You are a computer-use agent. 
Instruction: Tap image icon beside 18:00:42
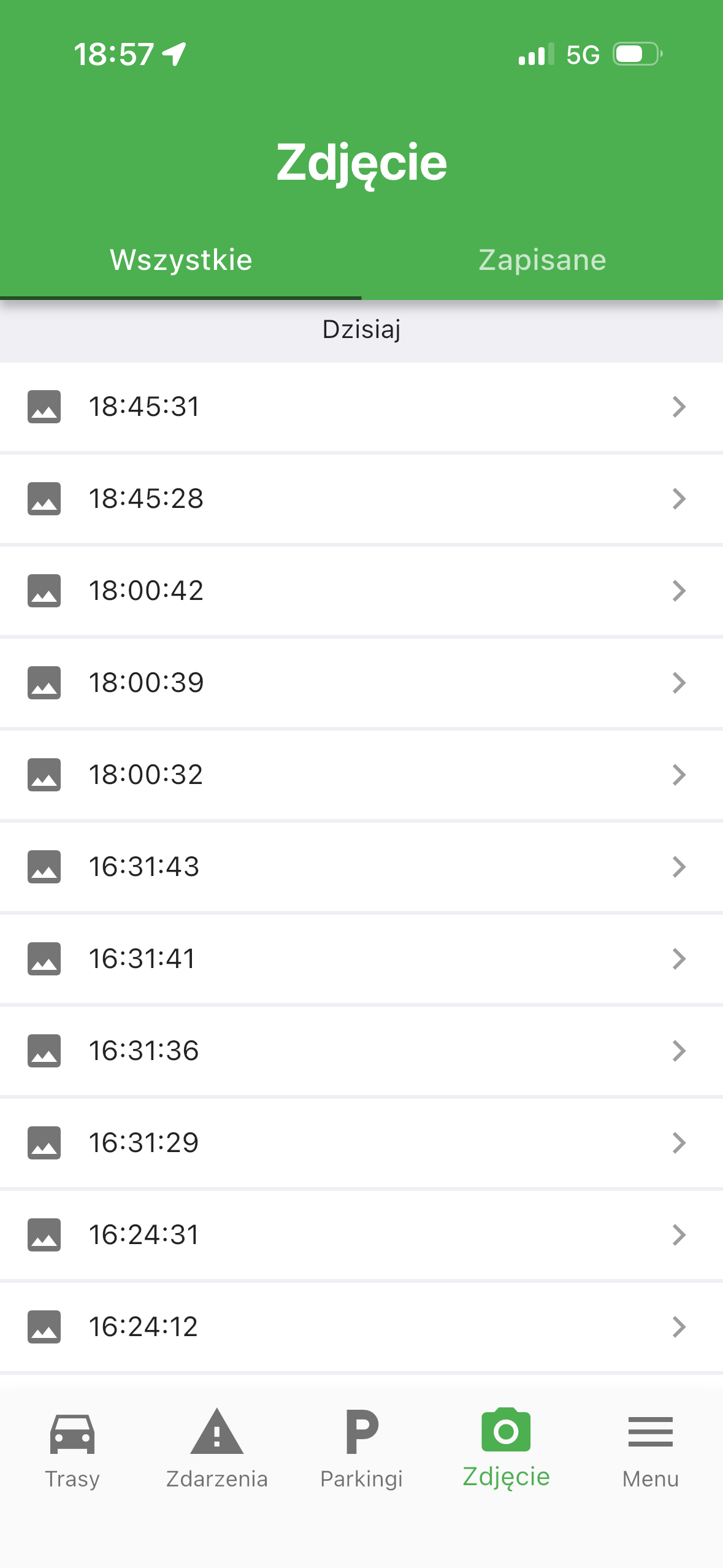point(44,591)
